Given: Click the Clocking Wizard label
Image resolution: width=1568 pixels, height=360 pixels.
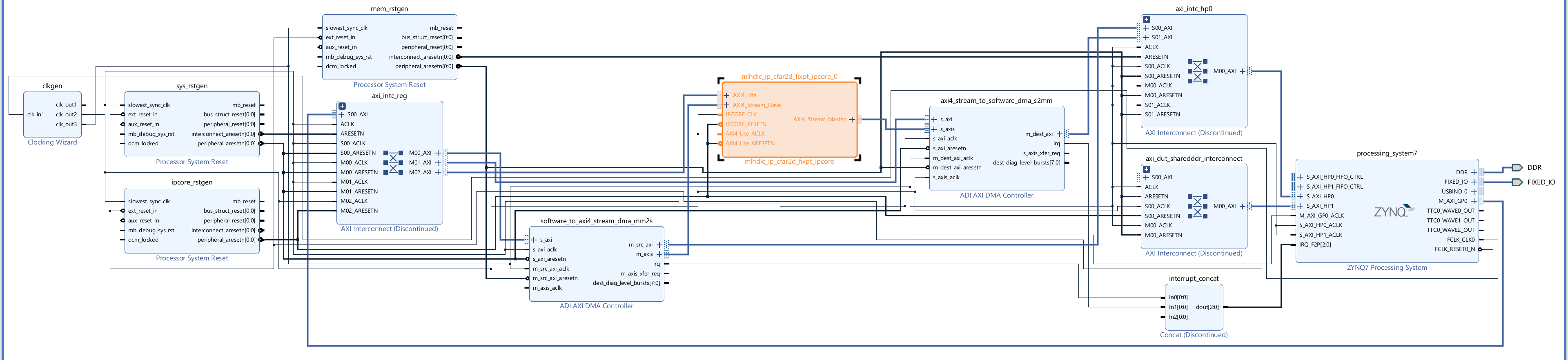Looking at the screenshot, I should click(52, 142).
